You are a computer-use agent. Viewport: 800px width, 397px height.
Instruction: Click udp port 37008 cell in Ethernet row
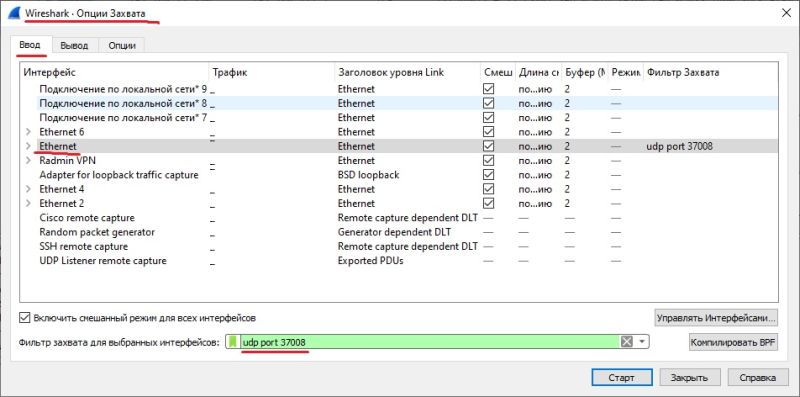(679, 146)
